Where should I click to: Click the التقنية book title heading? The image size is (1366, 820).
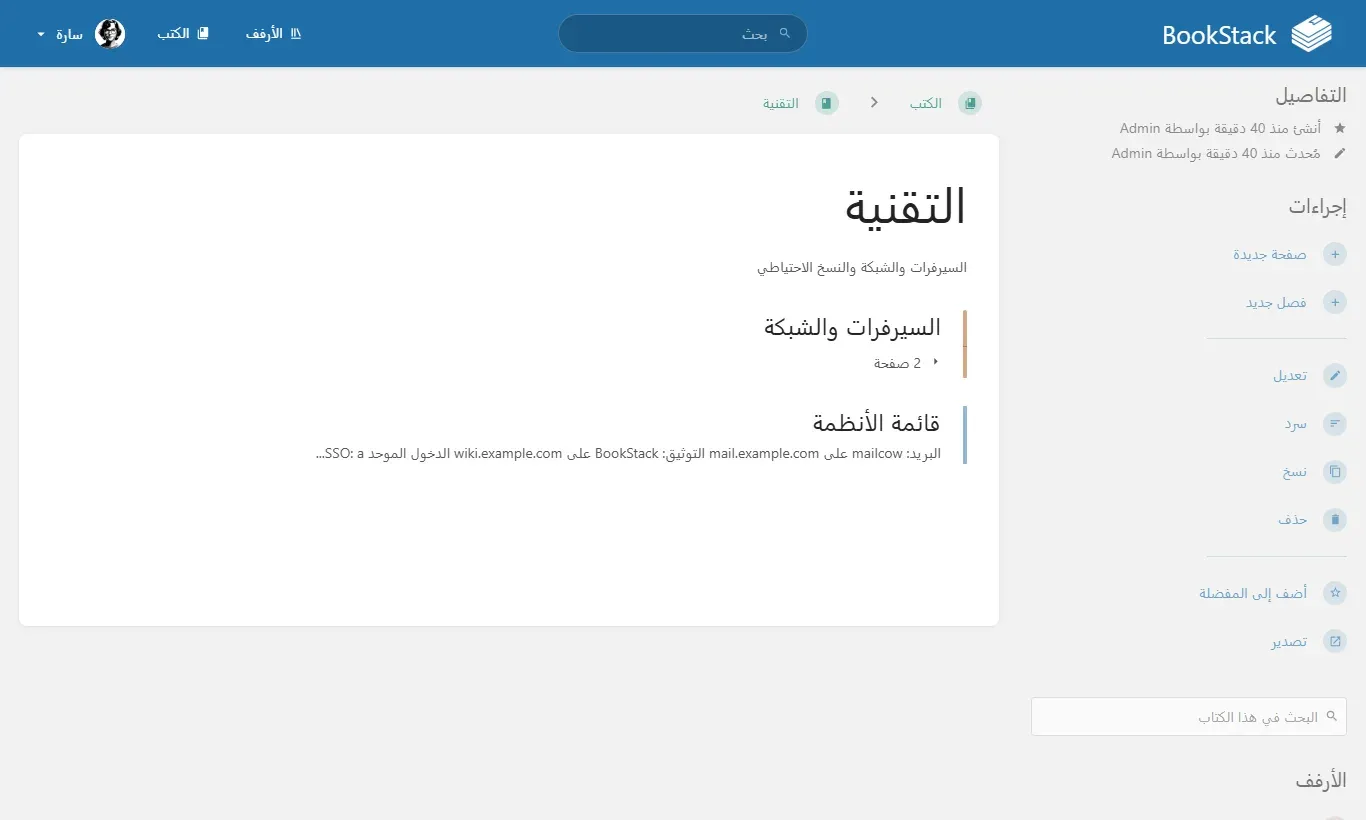coord(906,206)
